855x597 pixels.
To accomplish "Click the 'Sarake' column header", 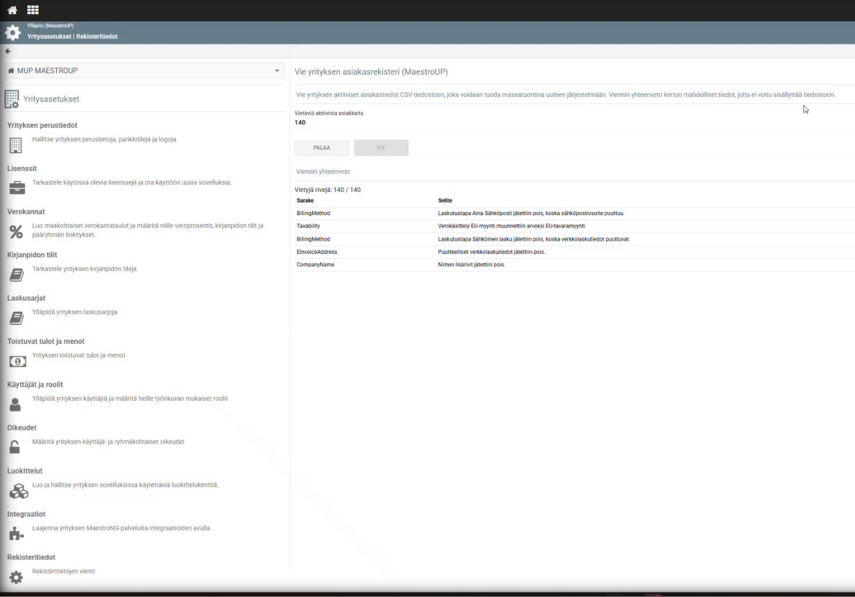I will (305, 201).
